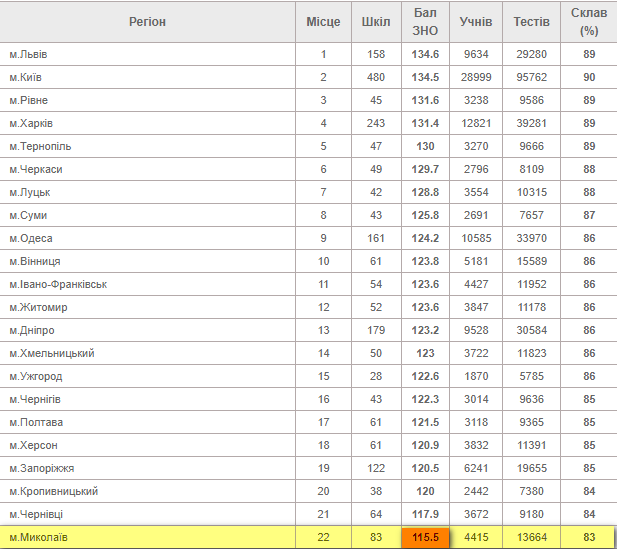Open the м.Дніпро region link
Screen dimensions: 617x549
pos(32,330)
